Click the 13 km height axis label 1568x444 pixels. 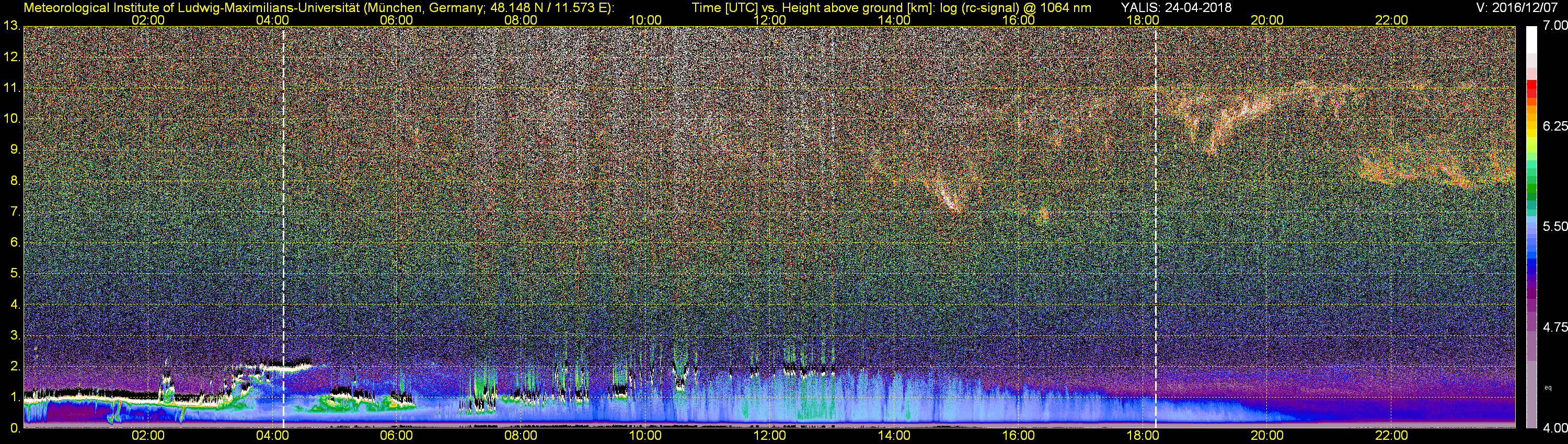(x=11, y=26)
